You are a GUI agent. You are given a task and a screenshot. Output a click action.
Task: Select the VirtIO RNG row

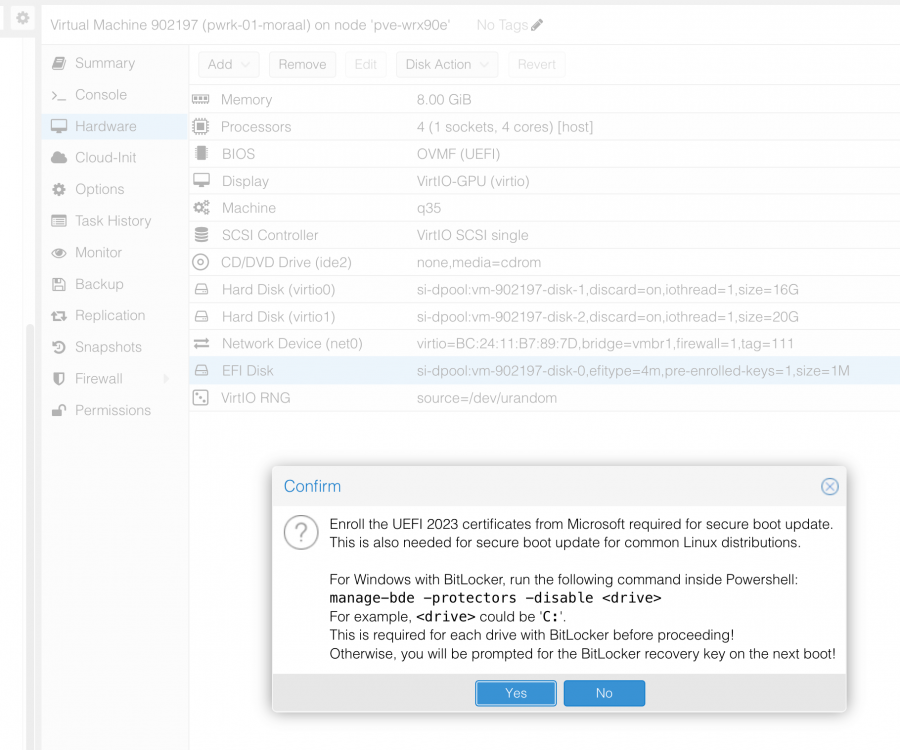point(544,398)
